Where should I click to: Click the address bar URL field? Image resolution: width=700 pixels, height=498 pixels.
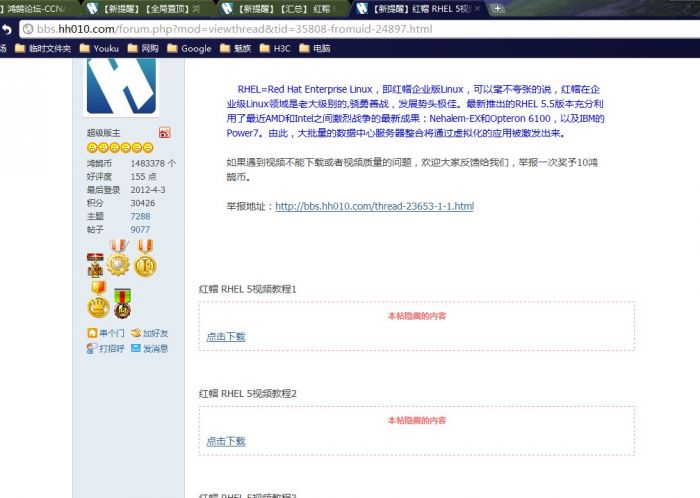[x=357, y=29]
